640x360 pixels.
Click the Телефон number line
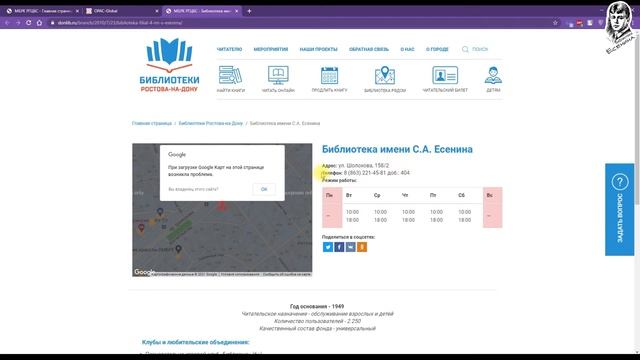pyautogui.click(x=366, y=173)
